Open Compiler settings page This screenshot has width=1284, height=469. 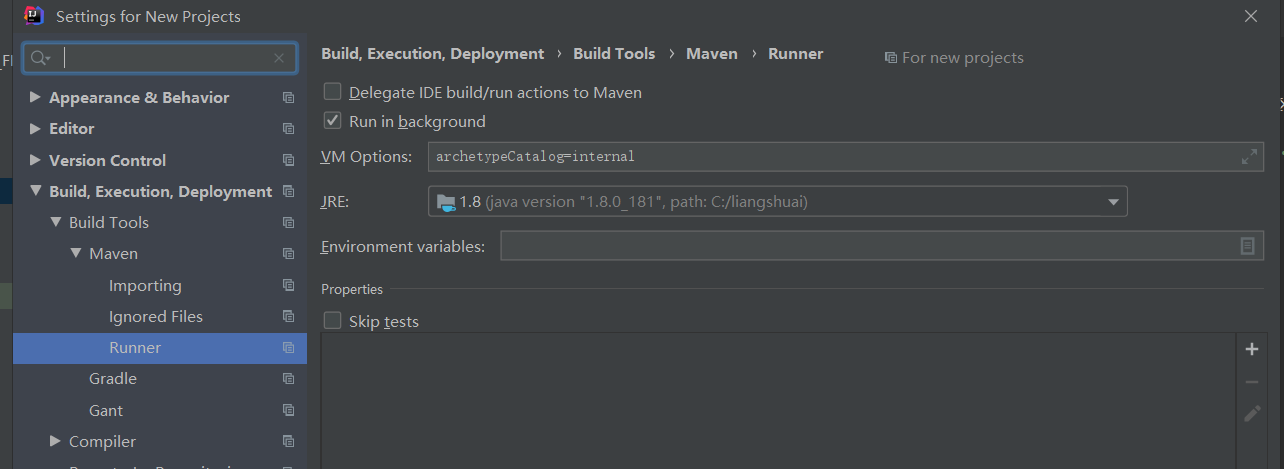(x=102, y=442)
